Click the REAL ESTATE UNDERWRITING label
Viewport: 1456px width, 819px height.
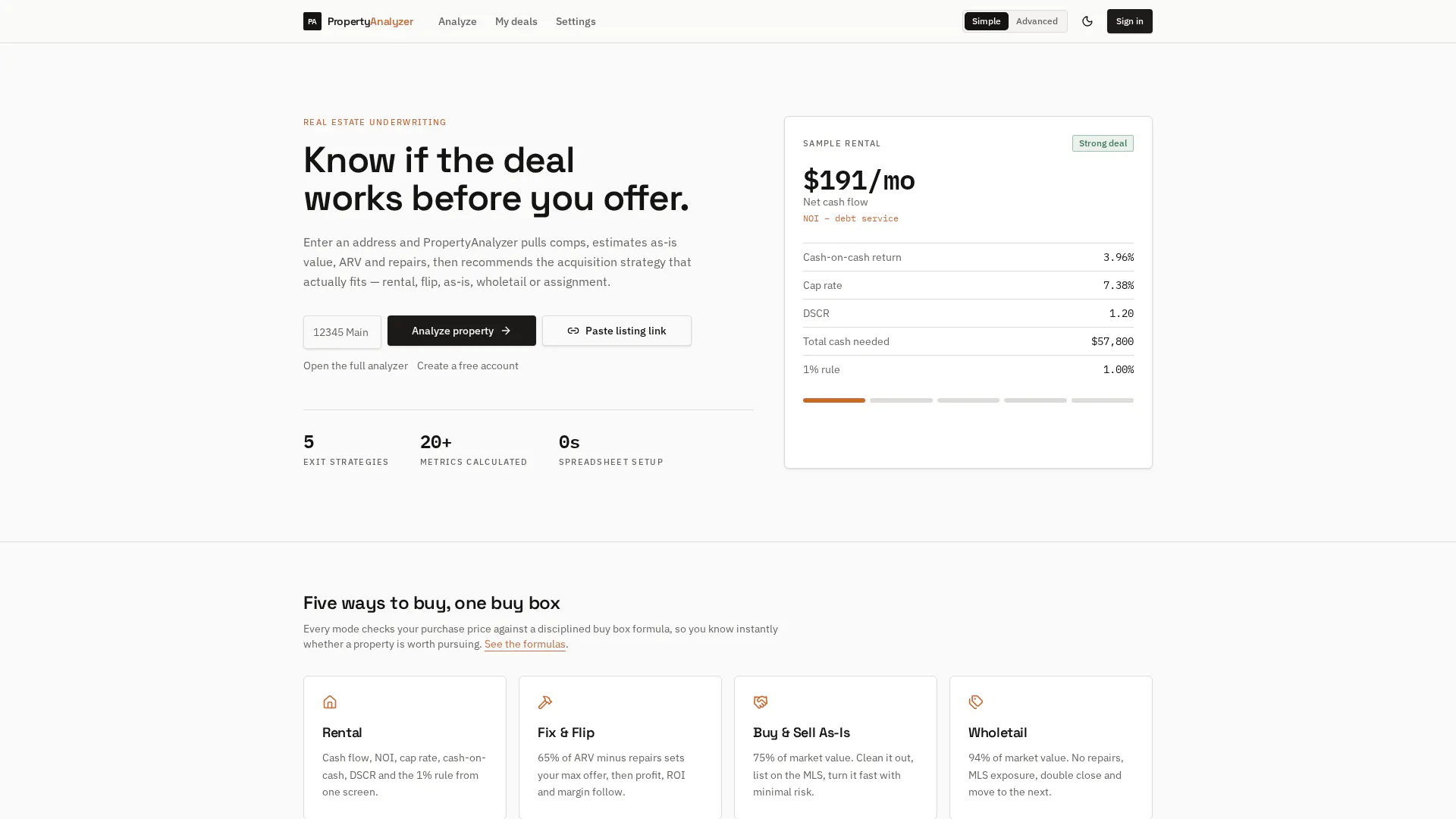375,122
